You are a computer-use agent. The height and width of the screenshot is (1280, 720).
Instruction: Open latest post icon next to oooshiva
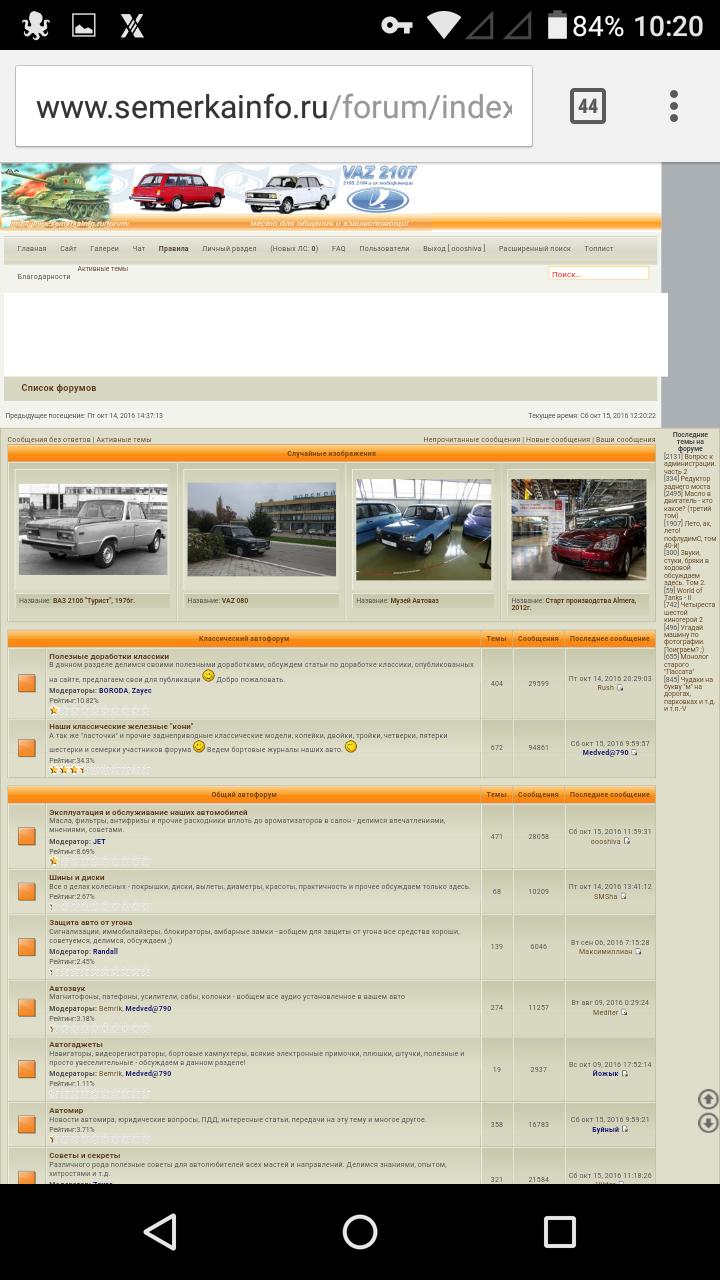point(627,841)
